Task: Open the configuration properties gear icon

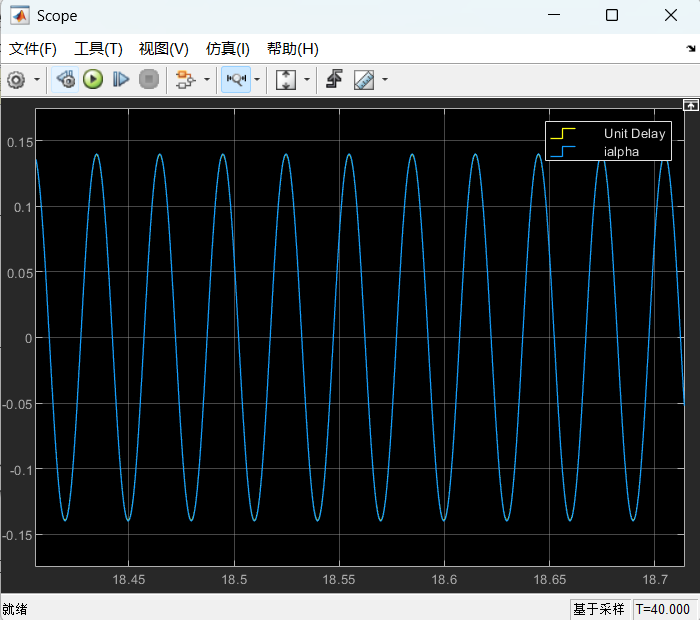Action: coord(16,80)
